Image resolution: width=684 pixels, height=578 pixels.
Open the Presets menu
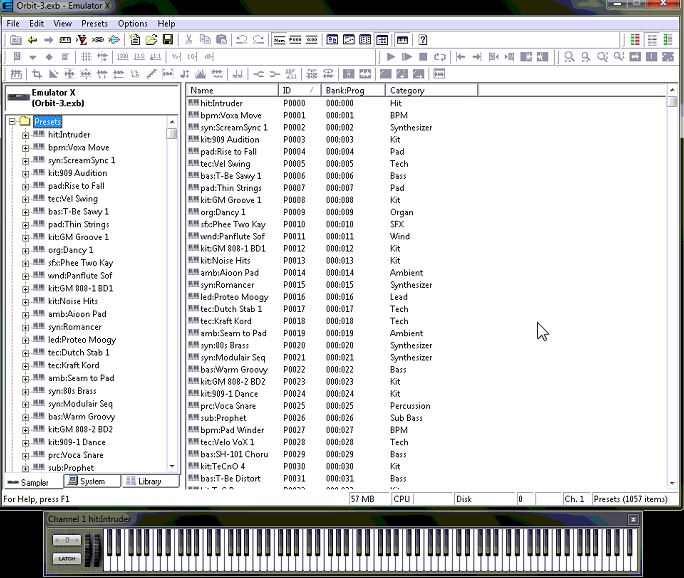pos(94,24)
